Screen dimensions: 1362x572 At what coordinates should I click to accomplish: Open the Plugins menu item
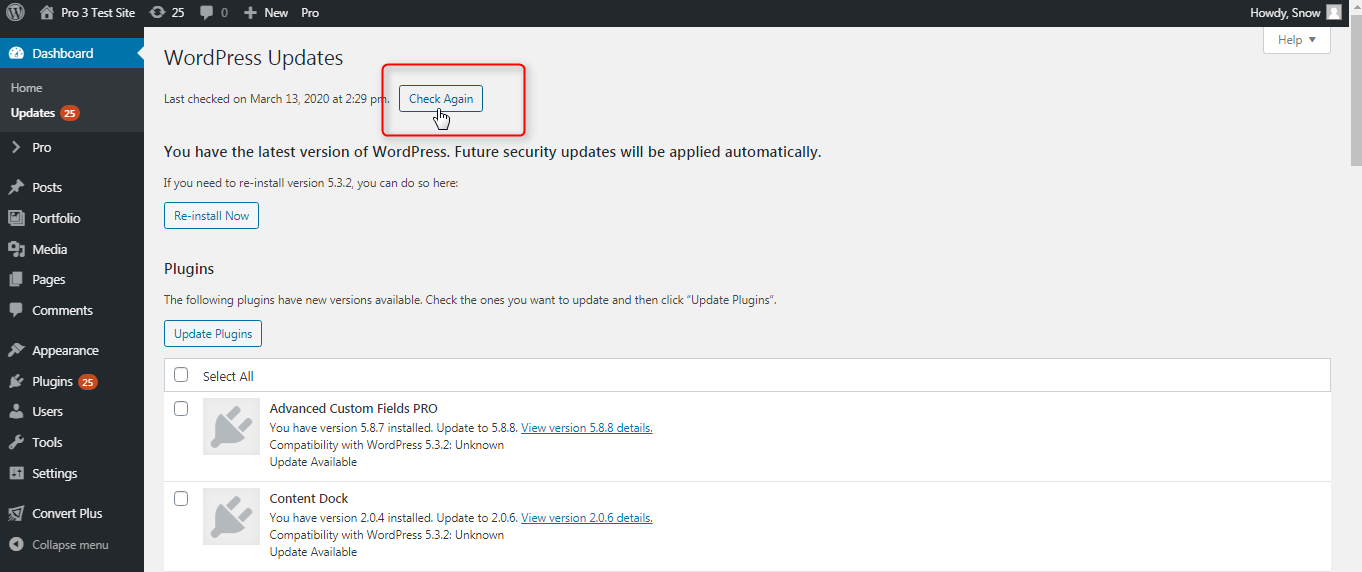[x=52, y=381]
